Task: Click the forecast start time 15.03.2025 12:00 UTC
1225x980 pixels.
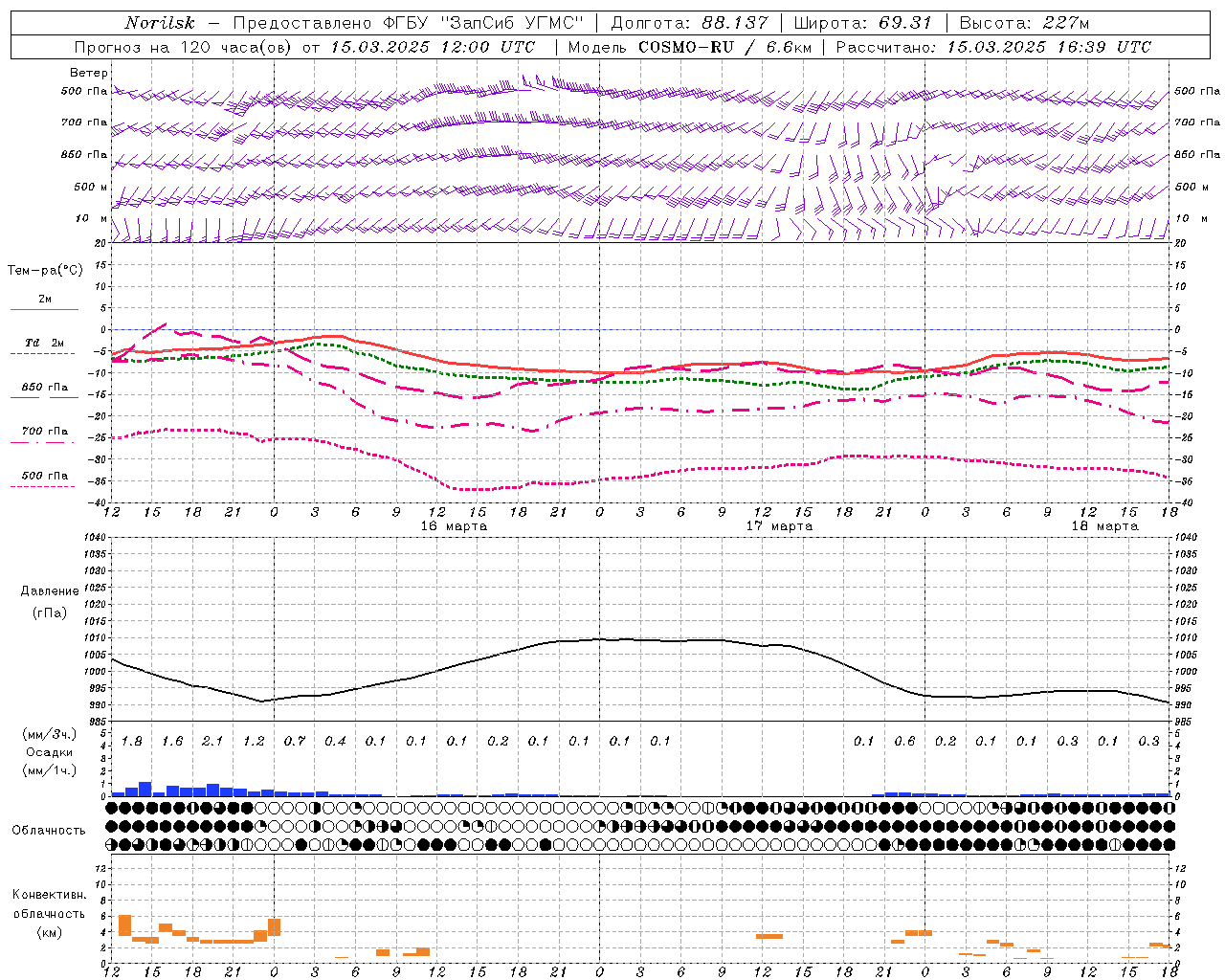Action: 433,47
